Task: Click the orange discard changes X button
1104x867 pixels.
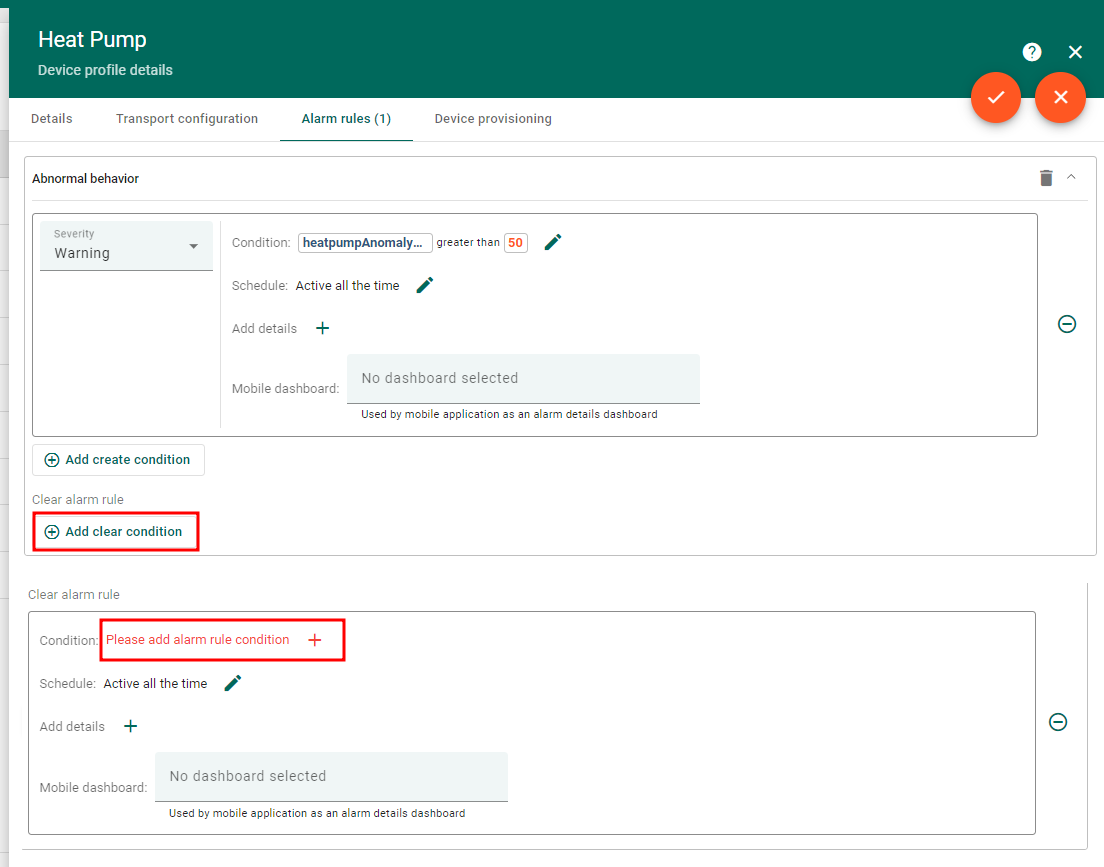Action: pos(1060,97)
